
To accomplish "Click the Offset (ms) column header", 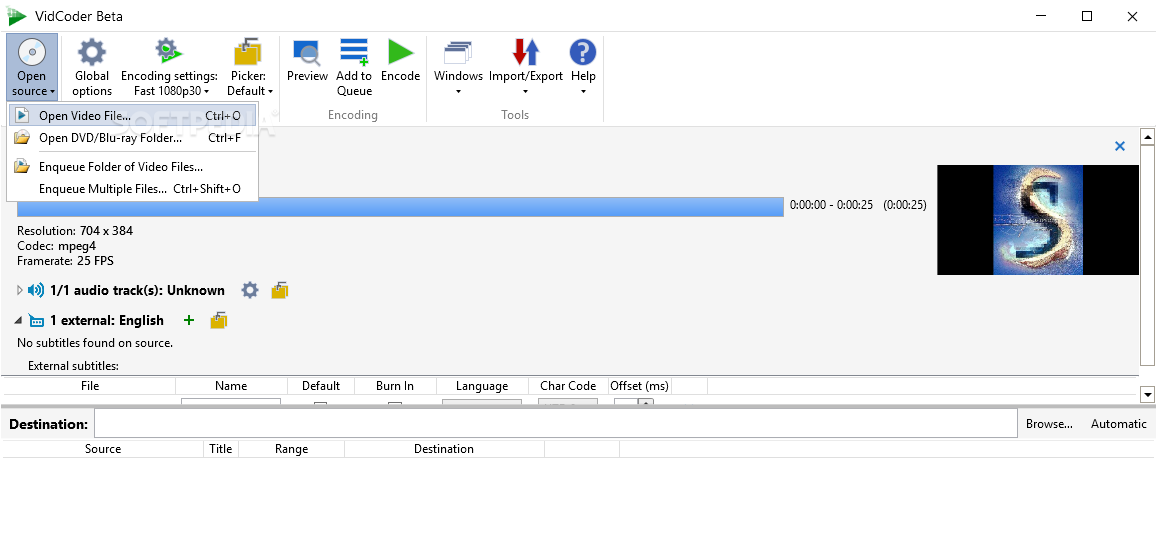I will (639, 386).
